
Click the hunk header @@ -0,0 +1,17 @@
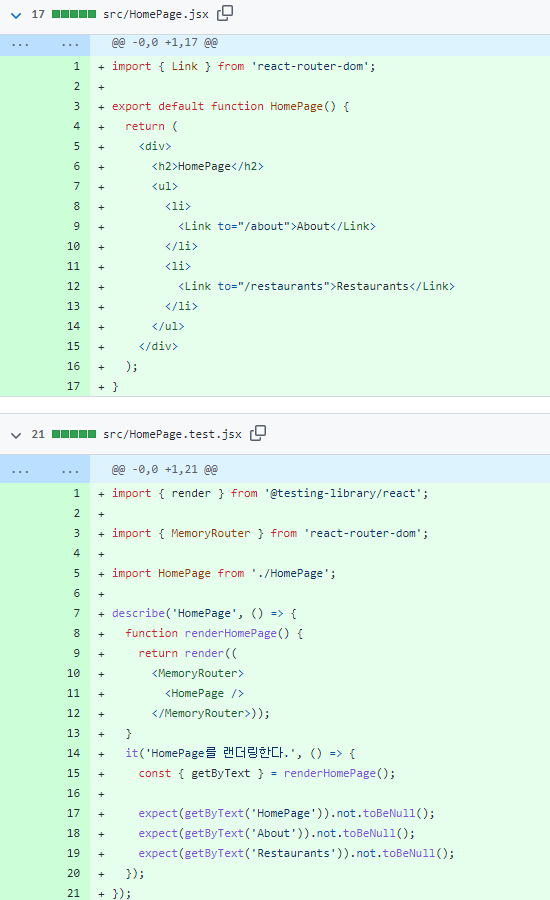coord(165,42)
